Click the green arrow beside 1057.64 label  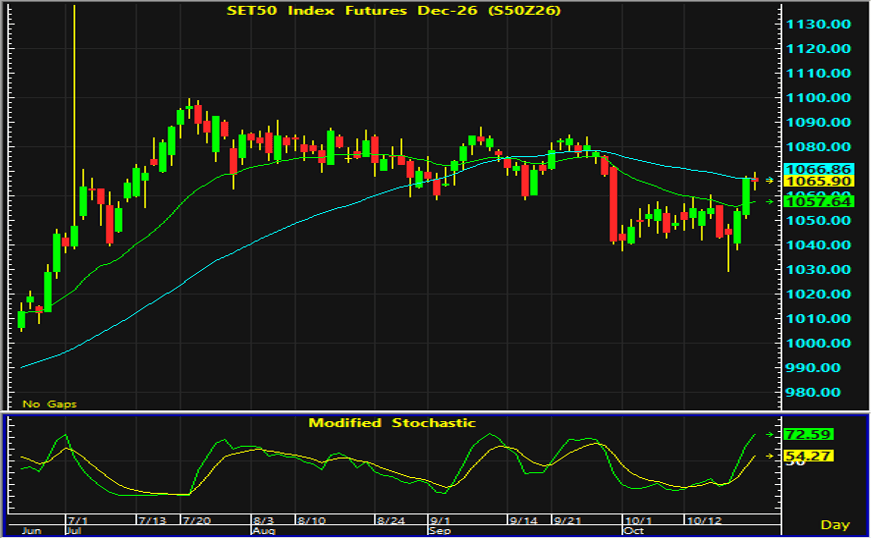(x=770, y=201)
